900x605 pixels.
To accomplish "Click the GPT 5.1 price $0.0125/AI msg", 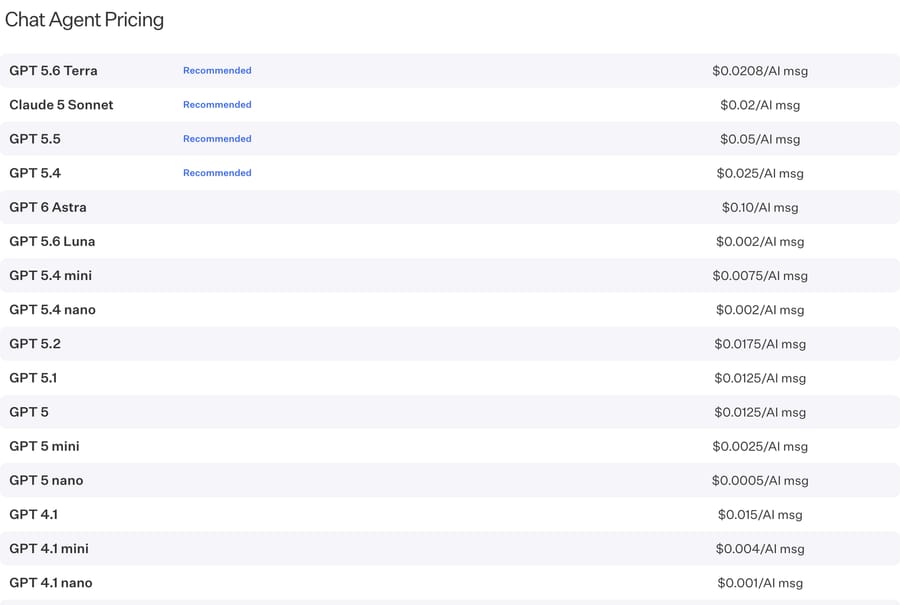I will (760, 378).
